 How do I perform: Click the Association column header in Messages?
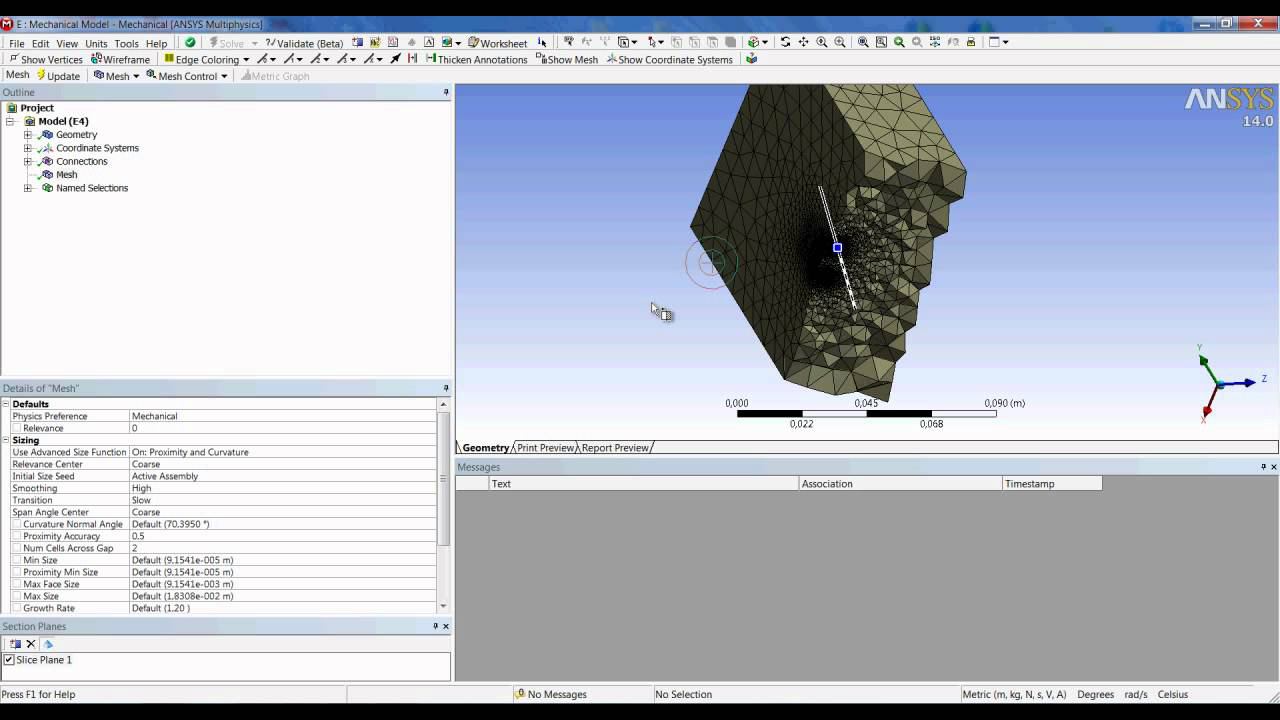pos(901,484)
